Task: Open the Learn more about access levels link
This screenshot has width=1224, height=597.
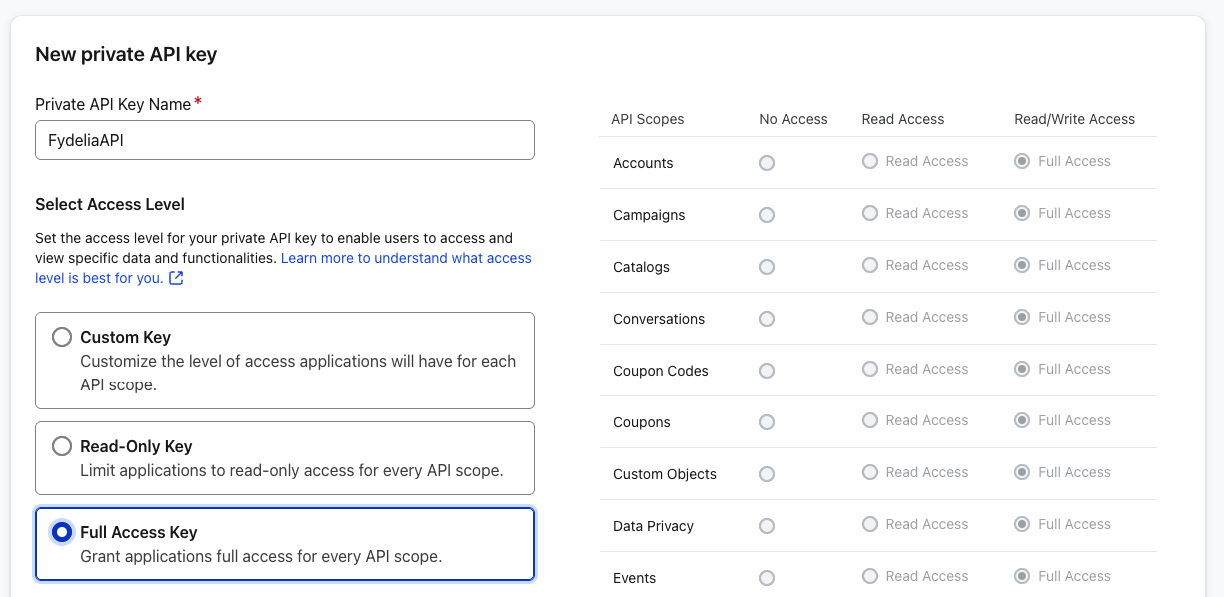Action: point(406,258)
